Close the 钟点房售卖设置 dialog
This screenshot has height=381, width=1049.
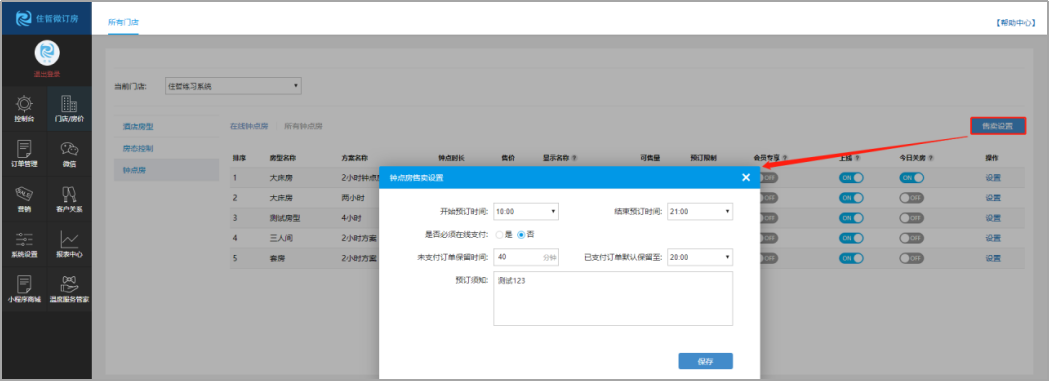click(746, 177)
